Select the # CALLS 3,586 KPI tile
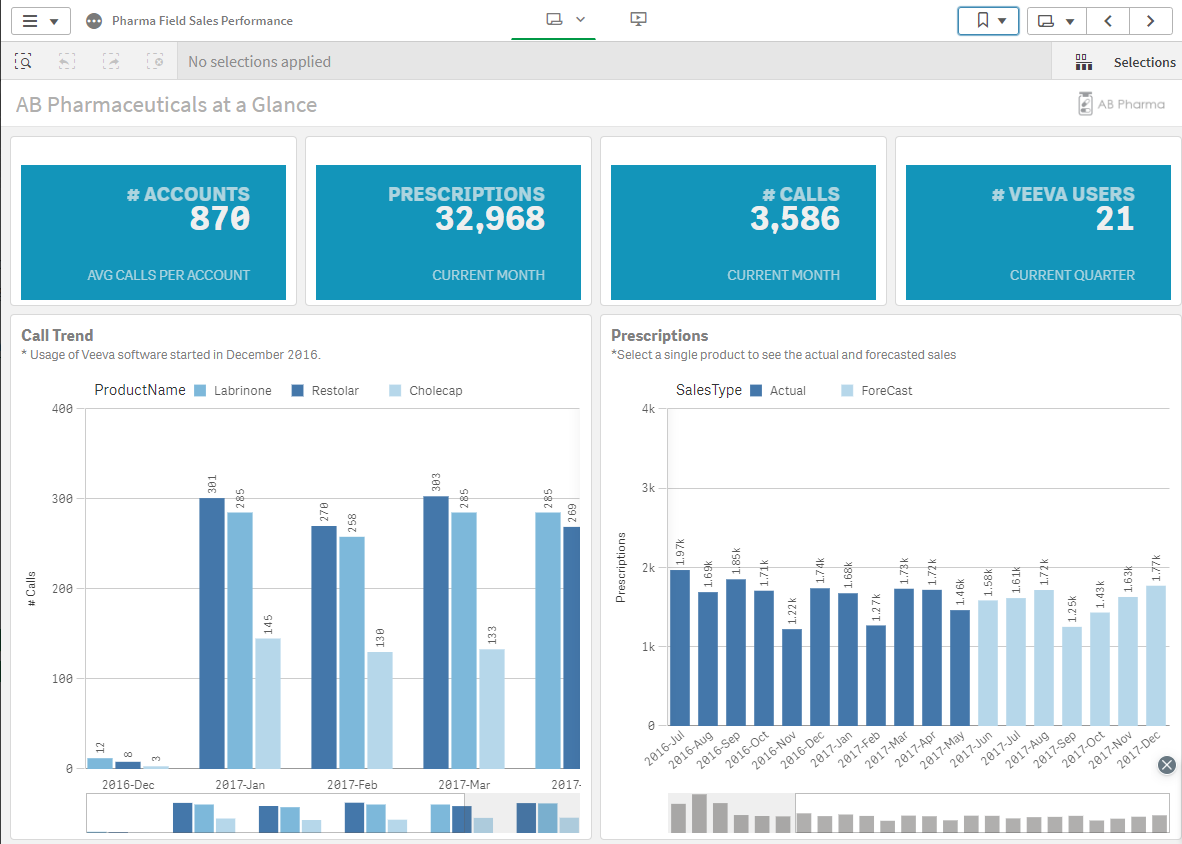The height and width of the screenshot is (844, 1182). coord(743,232)
